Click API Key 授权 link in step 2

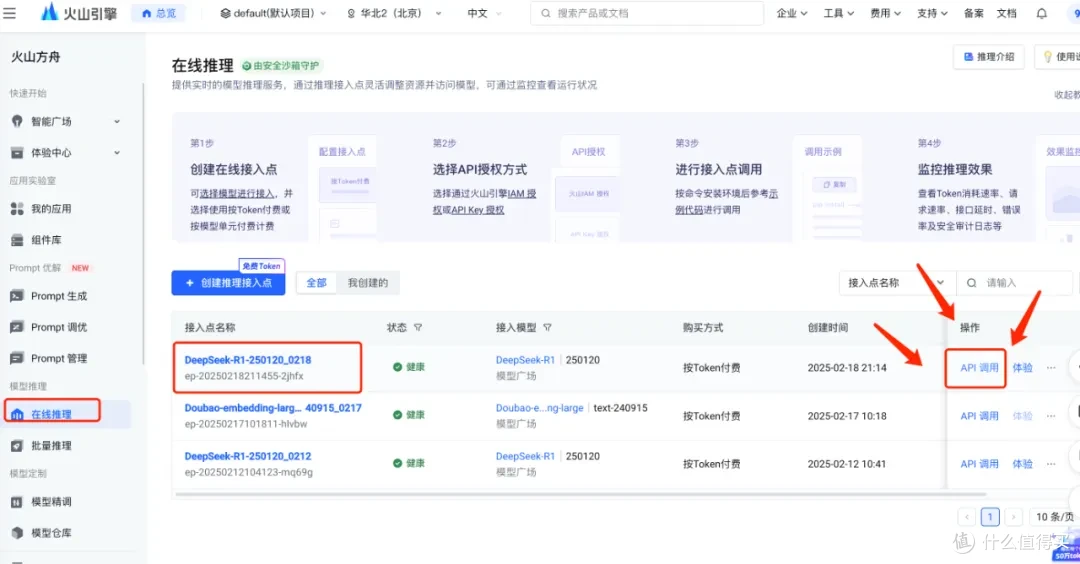(x=477, y=210)
